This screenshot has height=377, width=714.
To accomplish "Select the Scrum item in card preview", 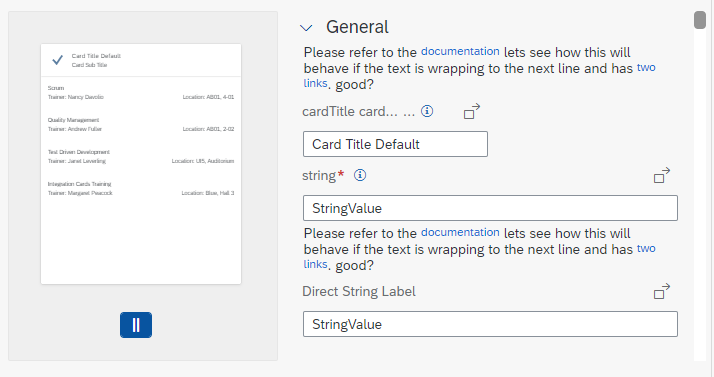I will [141, 92].
